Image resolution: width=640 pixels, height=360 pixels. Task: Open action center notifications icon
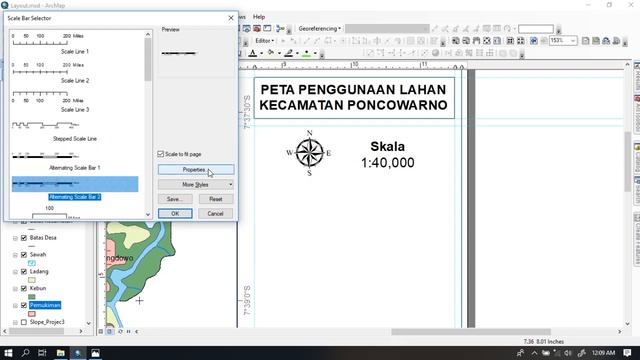click(x=627, y=353)
